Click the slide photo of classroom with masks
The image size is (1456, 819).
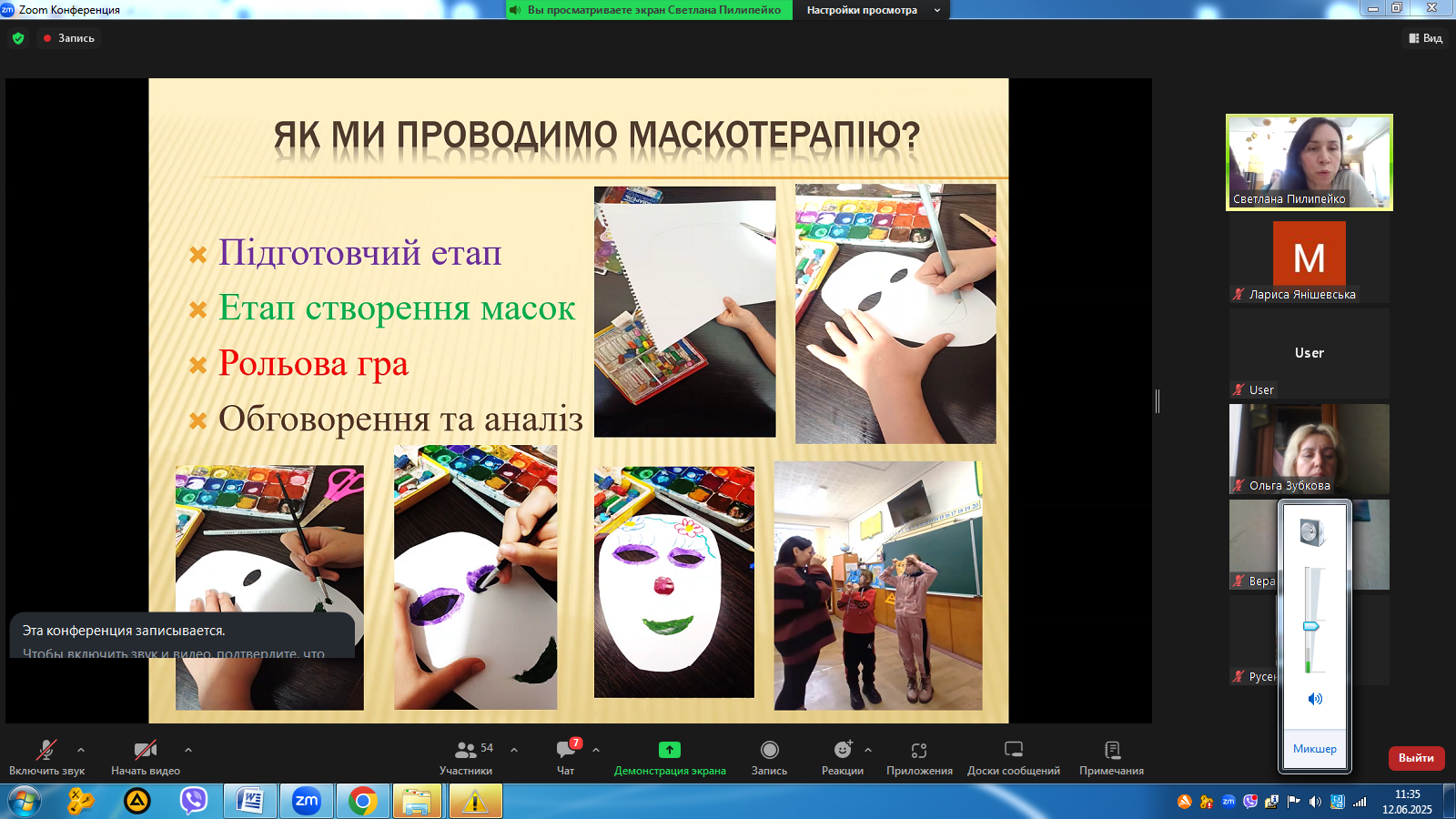click(878, 585)
